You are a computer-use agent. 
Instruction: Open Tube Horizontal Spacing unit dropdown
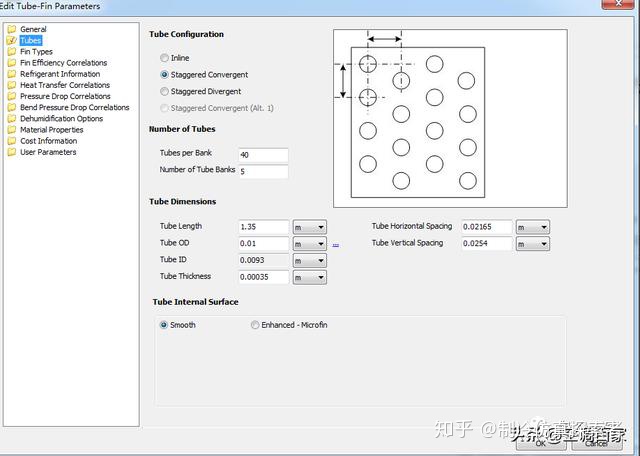pos(533,227)
